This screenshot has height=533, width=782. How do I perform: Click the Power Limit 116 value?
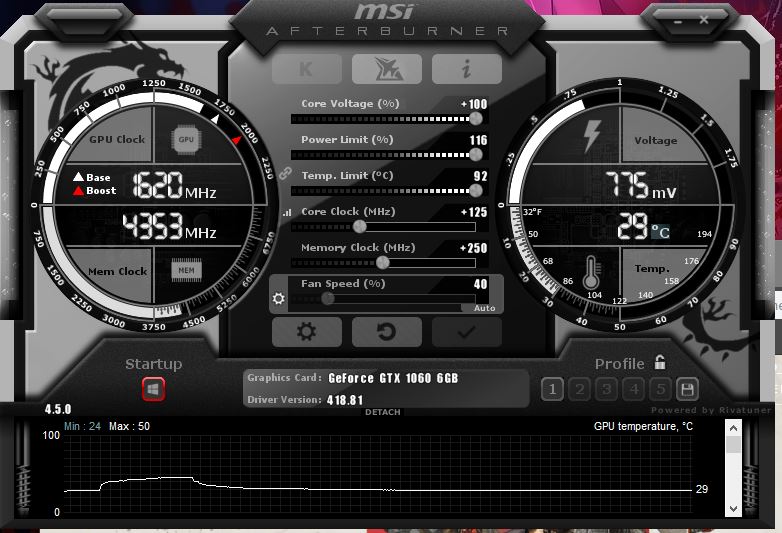click(478, 140)
